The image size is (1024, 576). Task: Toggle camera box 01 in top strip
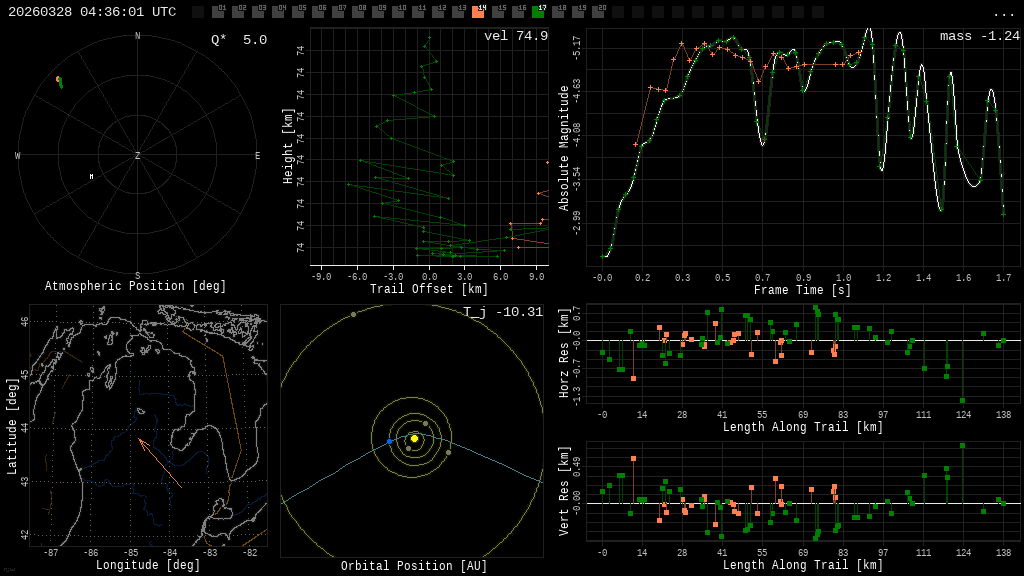coord(218,12)
